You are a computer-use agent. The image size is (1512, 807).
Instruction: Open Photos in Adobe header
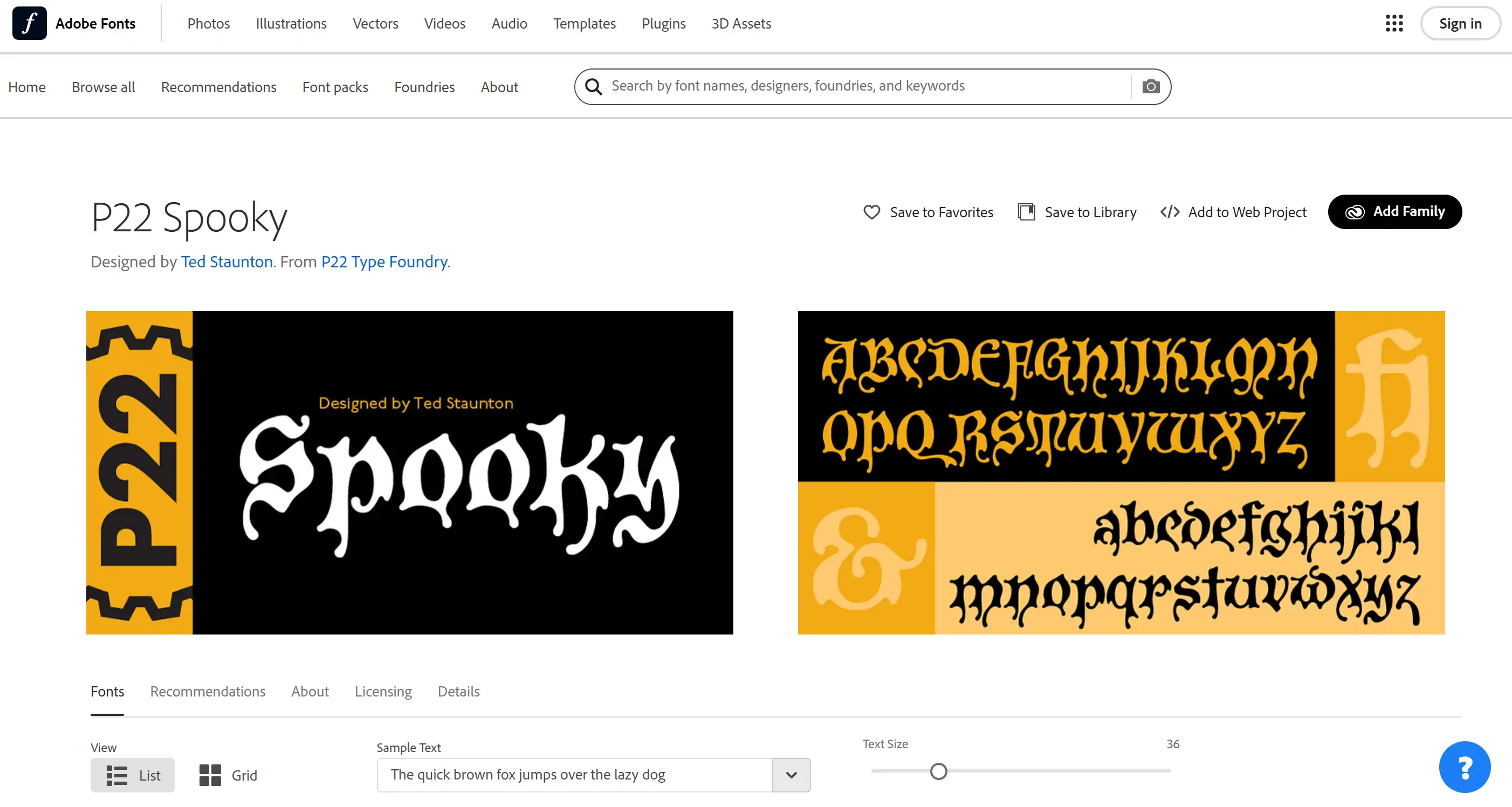pyautogui.click(x=208, y=24)
